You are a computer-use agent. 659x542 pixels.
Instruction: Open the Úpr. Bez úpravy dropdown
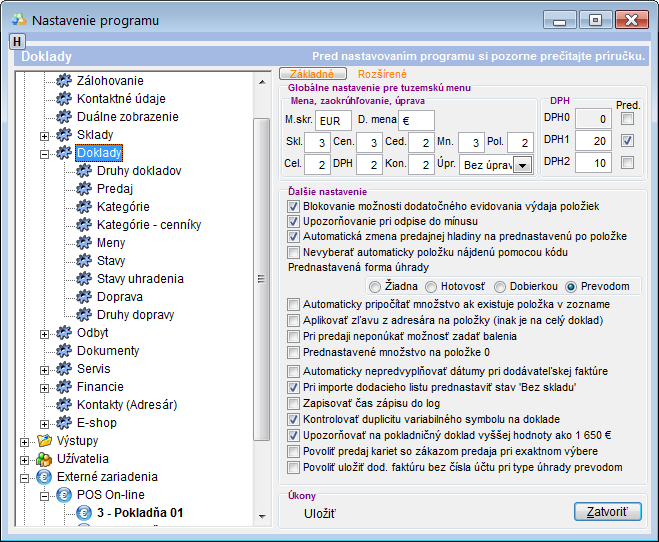click(x=520, y=166)
